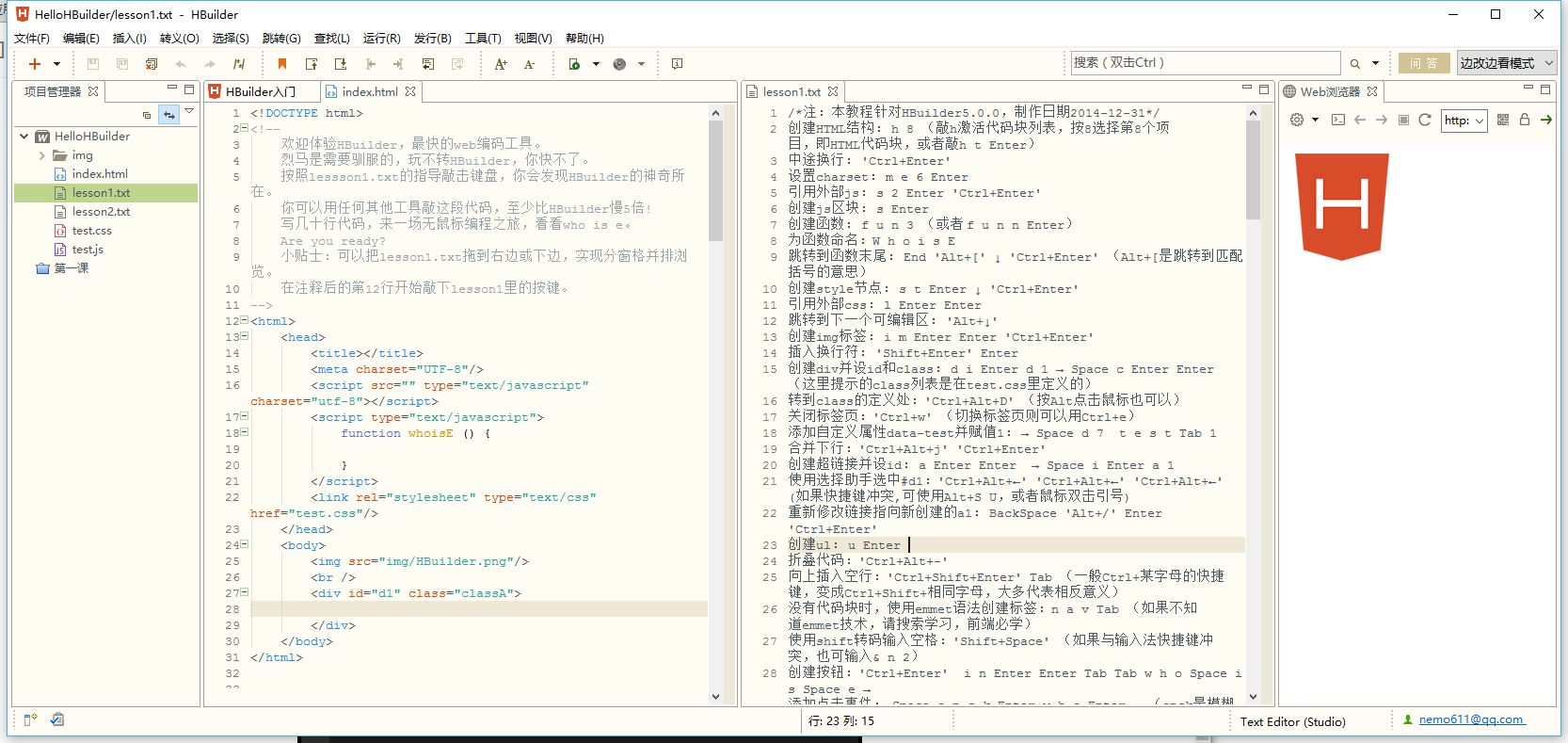Close the Web浏览器 tab
The image size is (1568, 743).
1372,91
